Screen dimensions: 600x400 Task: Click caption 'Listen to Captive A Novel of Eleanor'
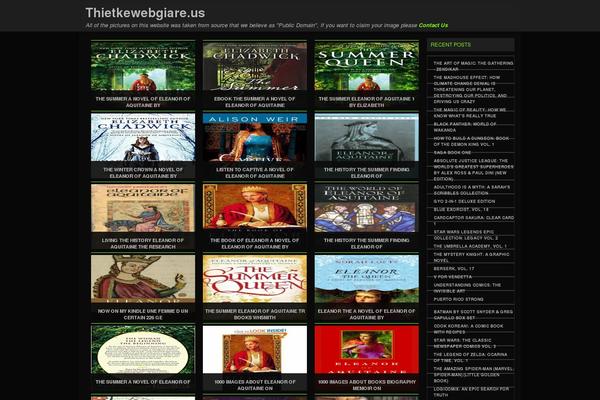point(254,173)
